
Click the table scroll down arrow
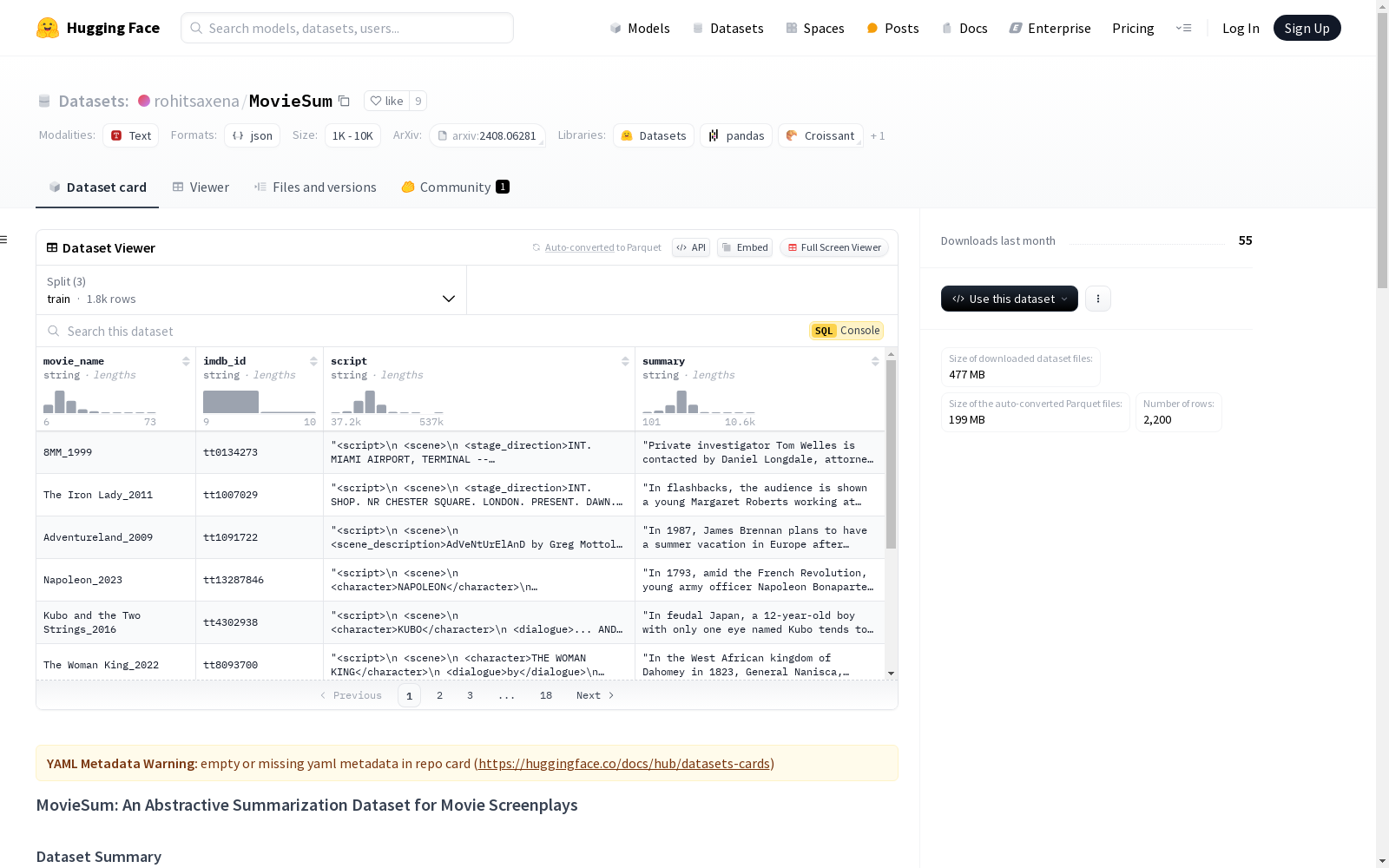[891, 674]
